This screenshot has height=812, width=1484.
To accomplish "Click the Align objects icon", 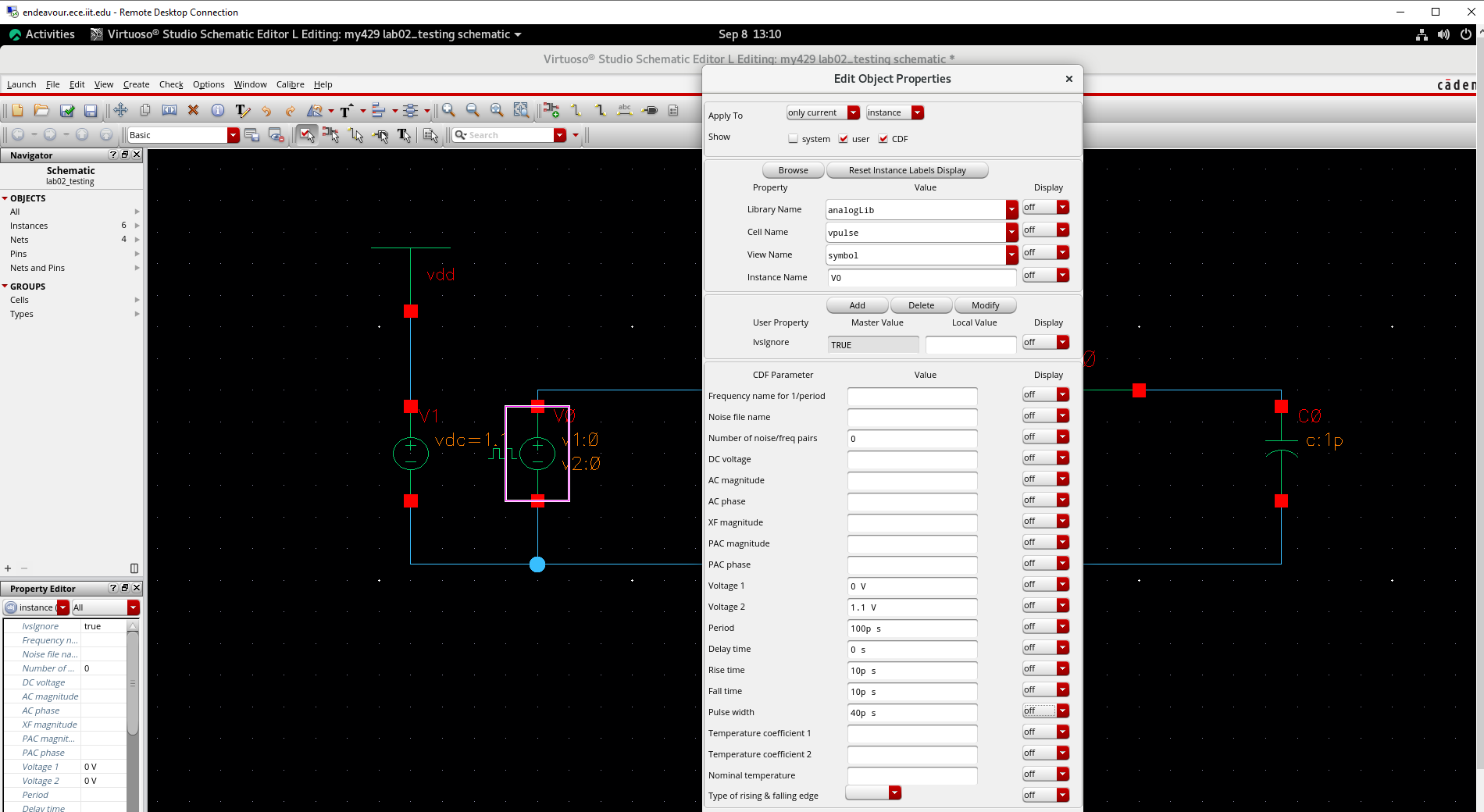I will 378,110.
